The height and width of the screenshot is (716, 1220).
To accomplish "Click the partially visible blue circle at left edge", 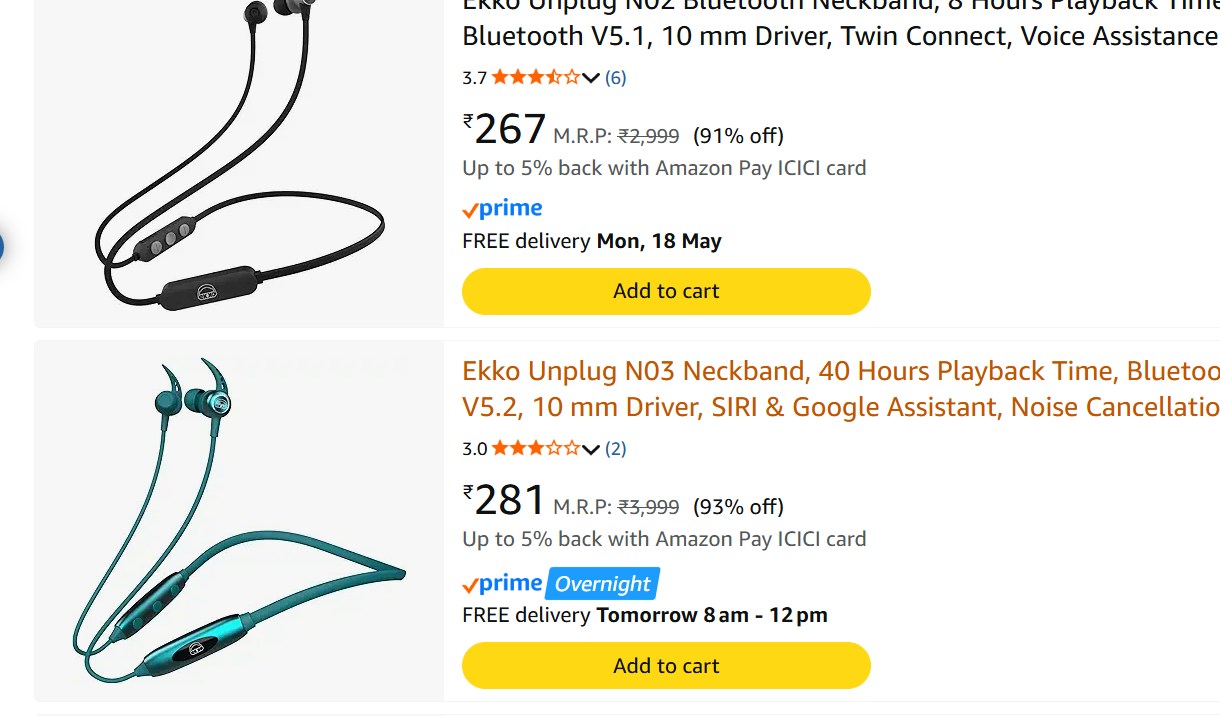I will click(x=1, y=246).
